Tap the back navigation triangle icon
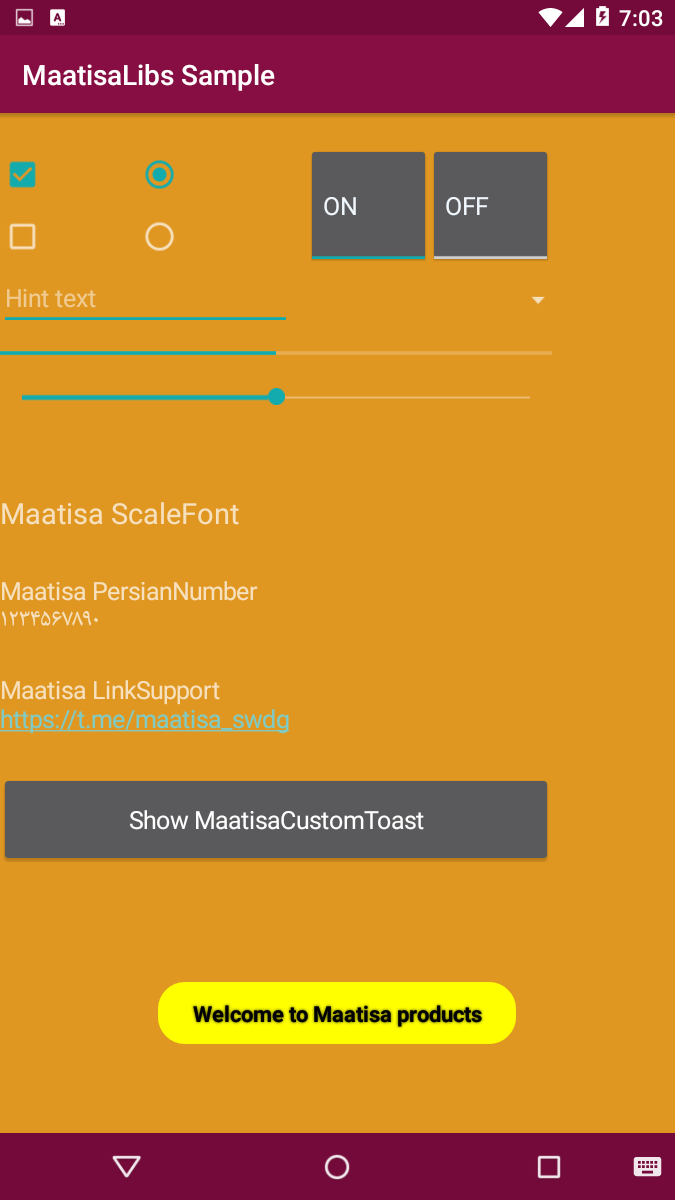Image resolution: width=675 pixels, height=1200 pixels. click(126, 1166)
